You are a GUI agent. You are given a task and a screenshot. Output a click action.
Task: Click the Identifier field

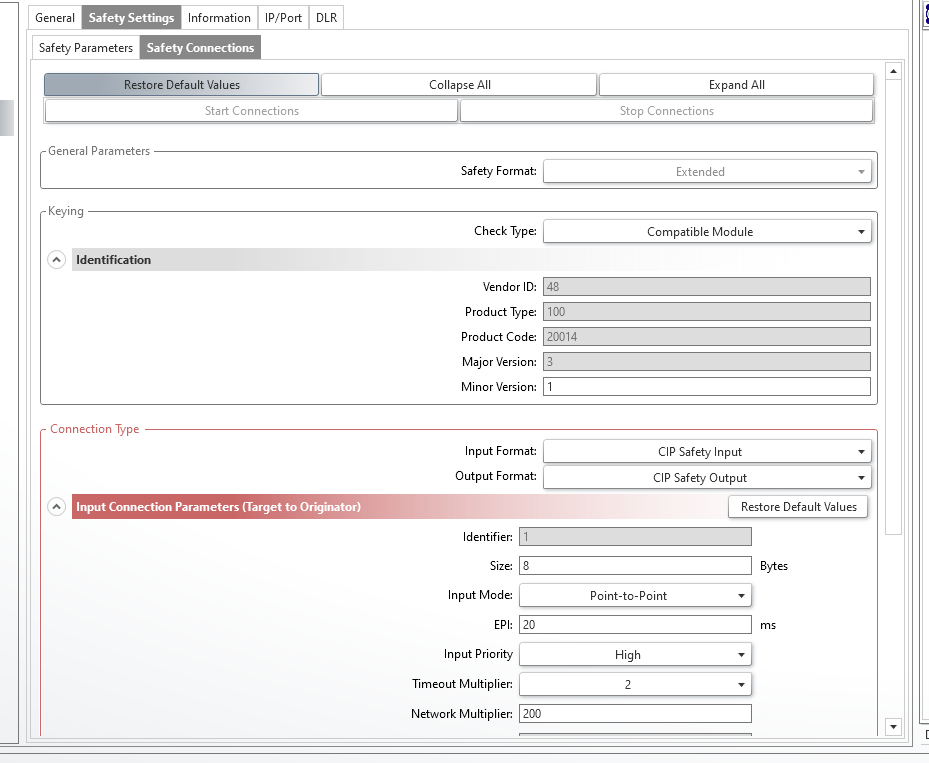635,537
